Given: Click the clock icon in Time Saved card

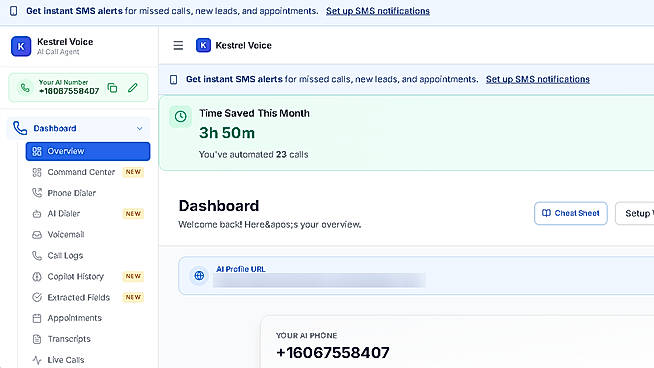Looking at the screenshot, I should [181, 116].
